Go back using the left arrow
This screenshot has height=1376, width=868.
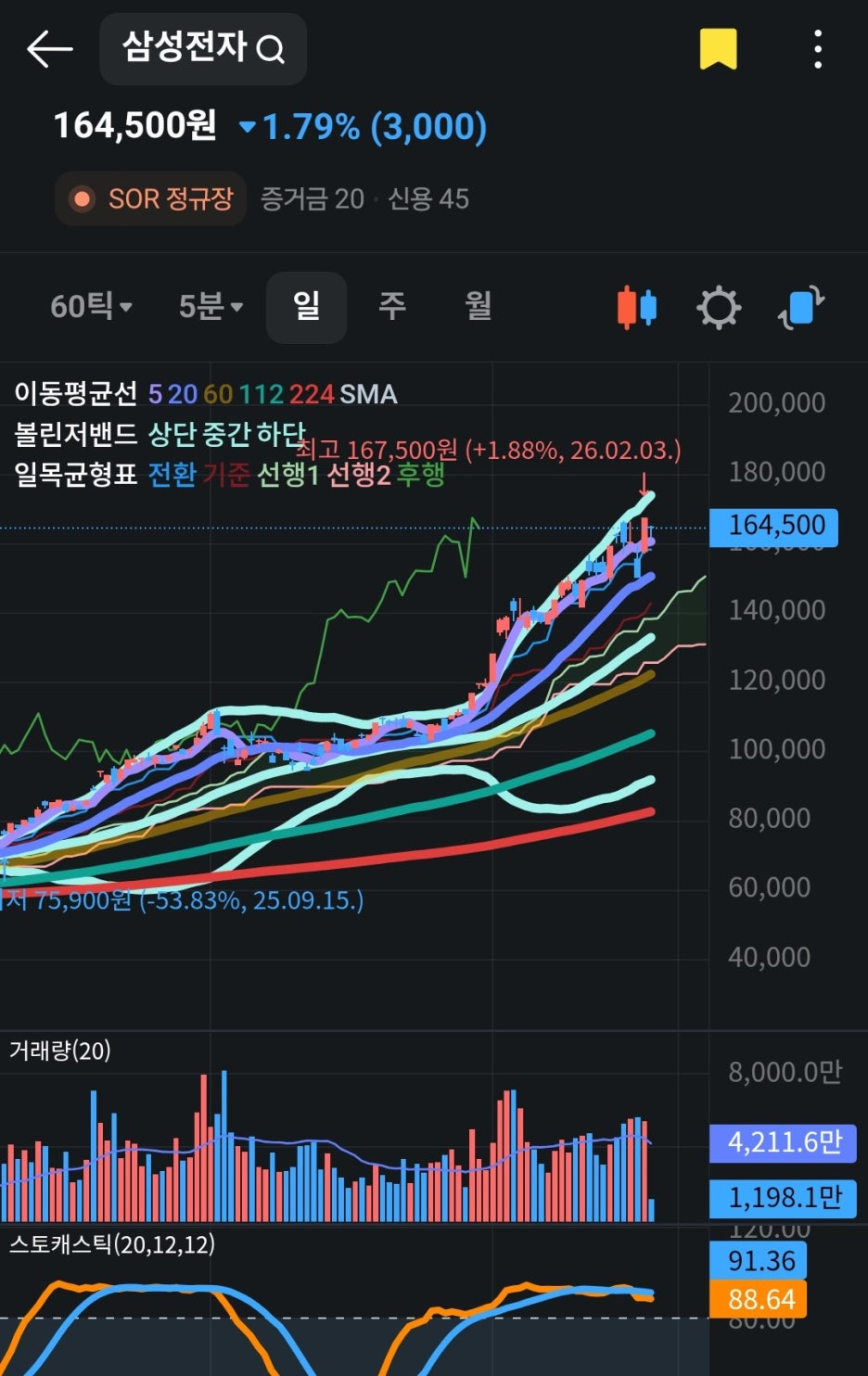click(x=49, y=48)
